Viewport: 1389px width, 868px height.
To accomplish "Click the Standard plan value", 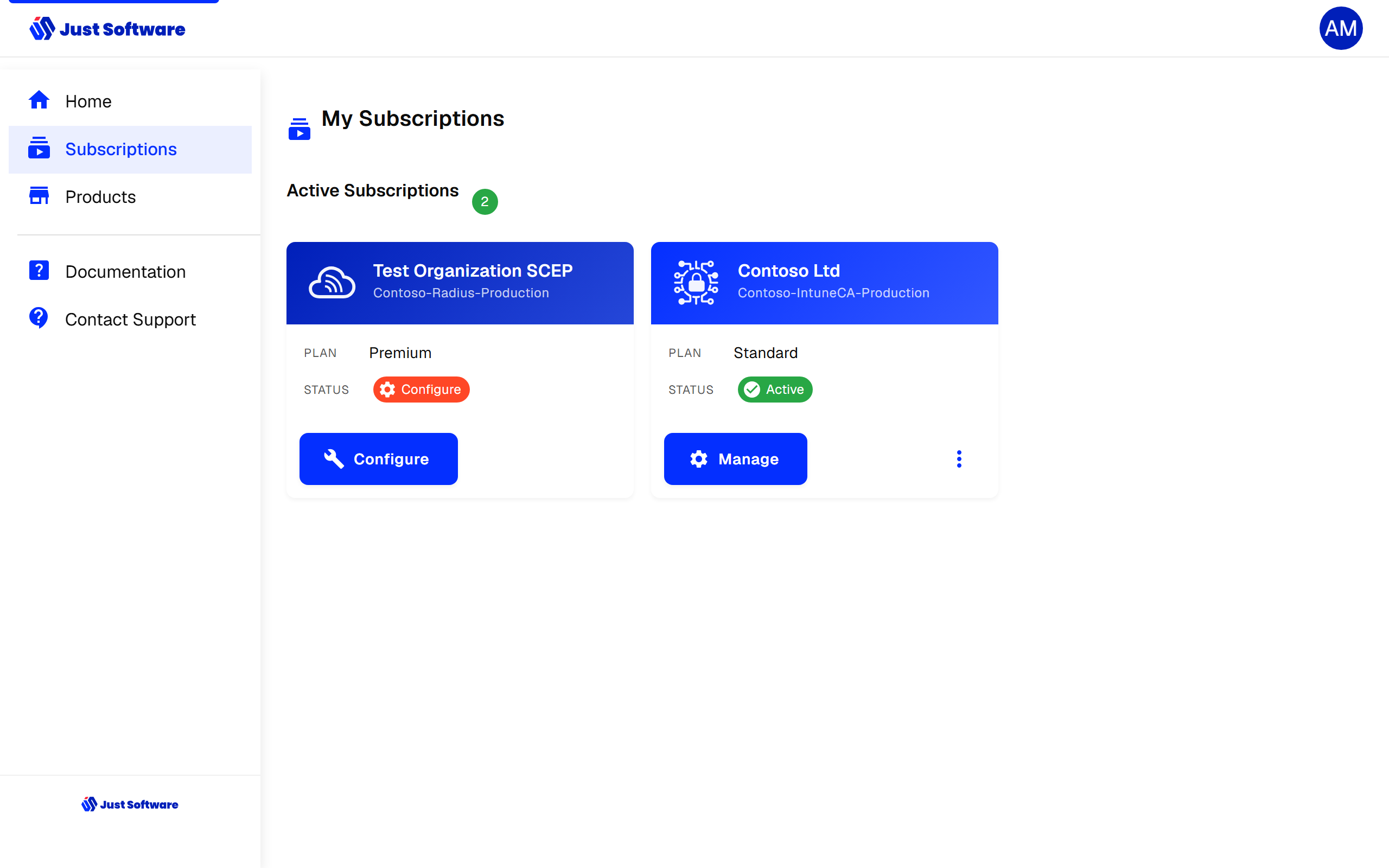I will 765,353.
